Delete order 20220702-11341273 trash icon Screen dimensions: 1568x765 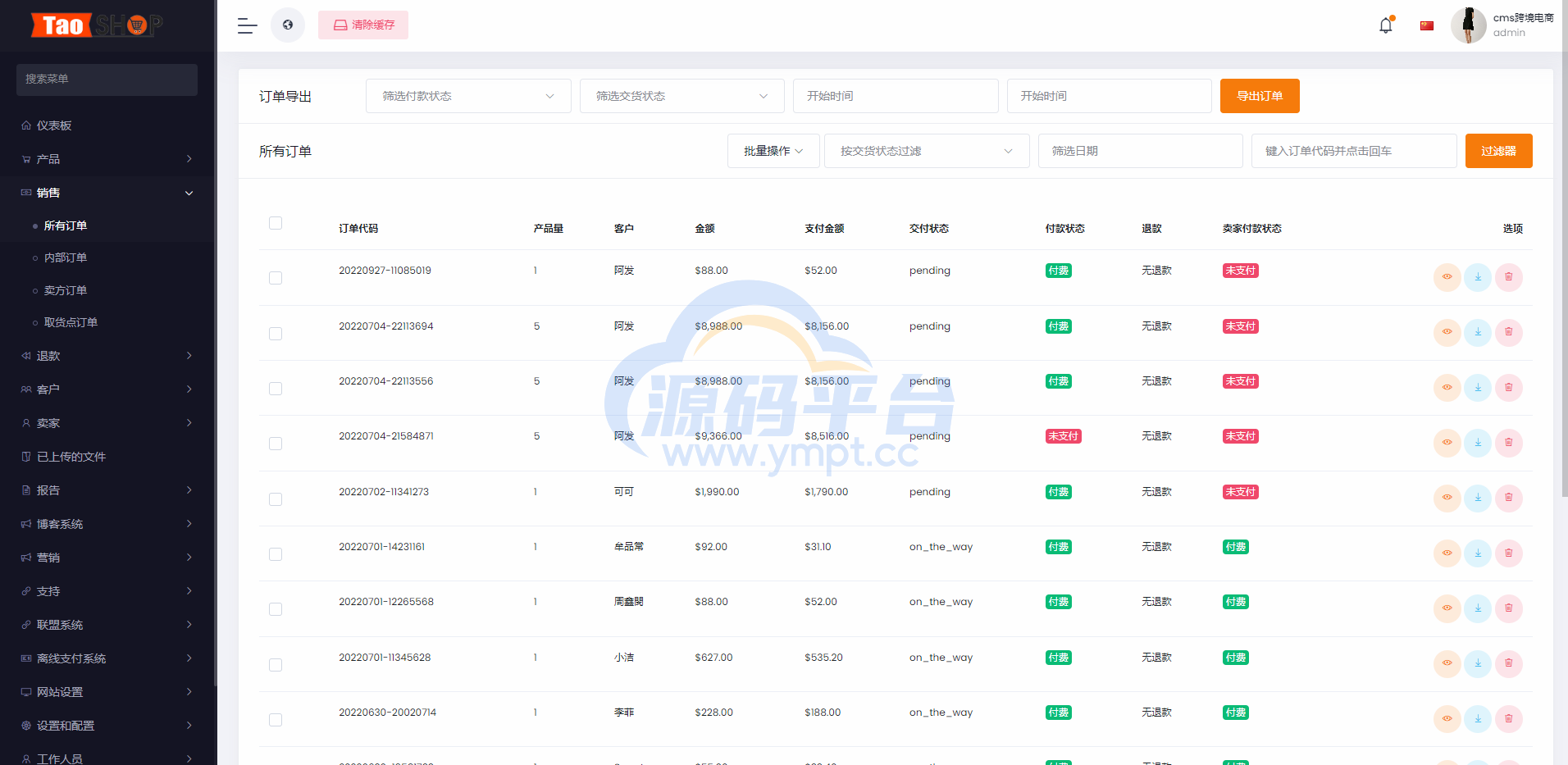point(1509,498)
